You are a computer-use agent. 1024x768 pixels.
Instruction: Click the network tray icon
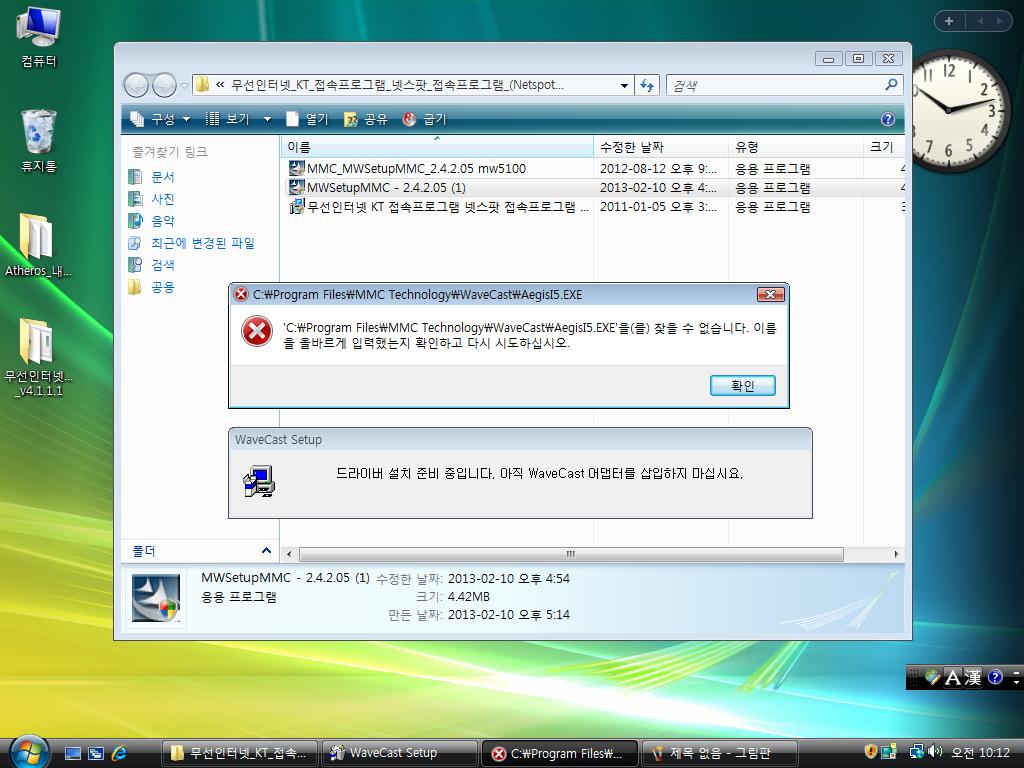click(916, 752)
